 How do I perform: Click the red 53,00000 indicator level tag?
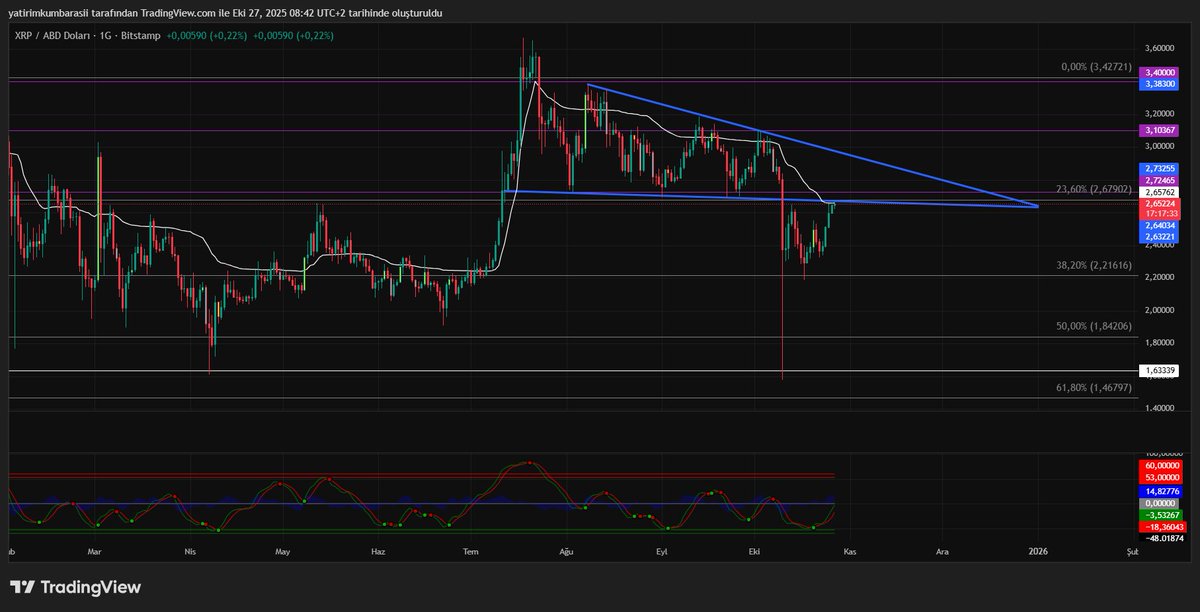click(1161, 477)
